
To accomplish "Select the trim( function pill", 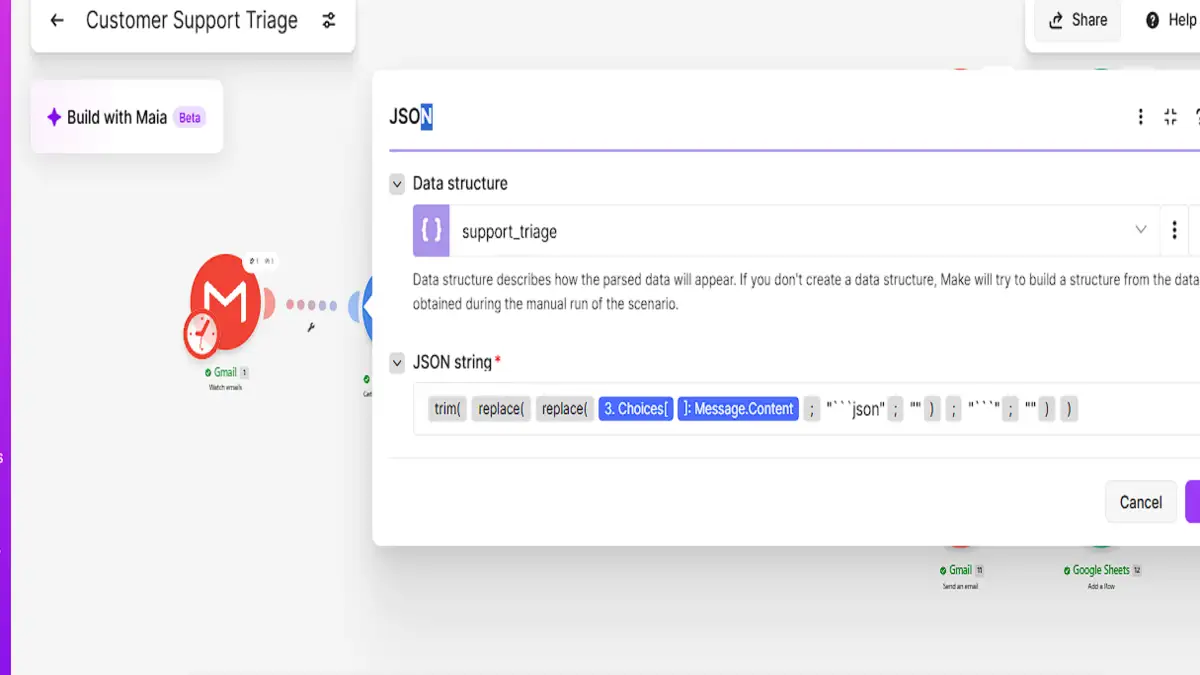I will click(x=448, y=409).
